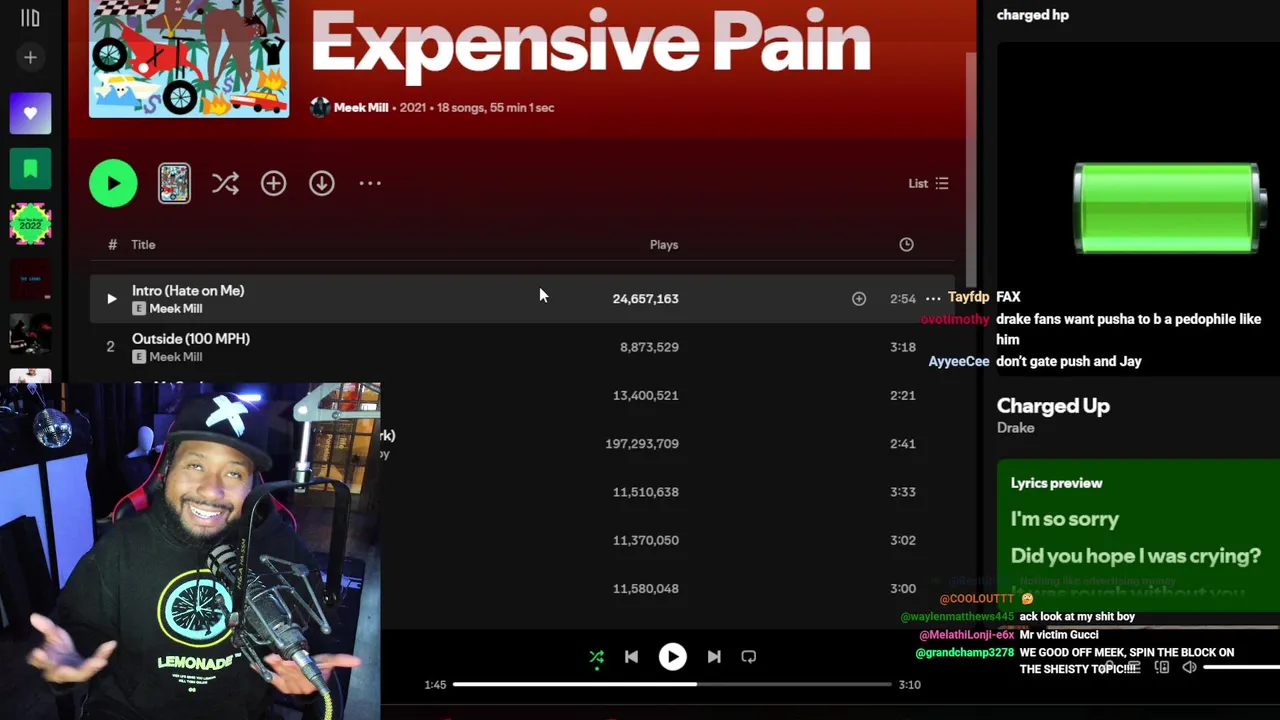Click the 11,370,050 plays count

coord(645,540)
